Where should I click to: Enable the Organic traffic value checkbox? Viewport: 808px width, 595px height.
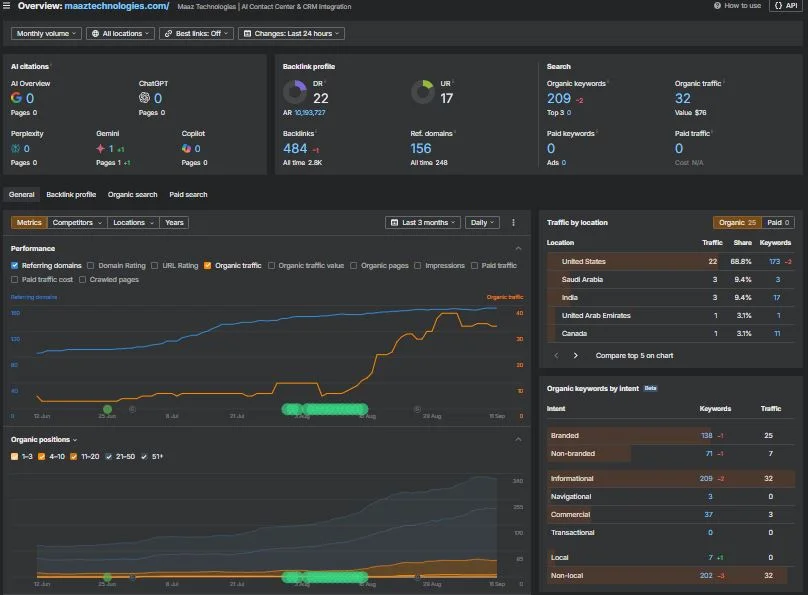point(271,265)
